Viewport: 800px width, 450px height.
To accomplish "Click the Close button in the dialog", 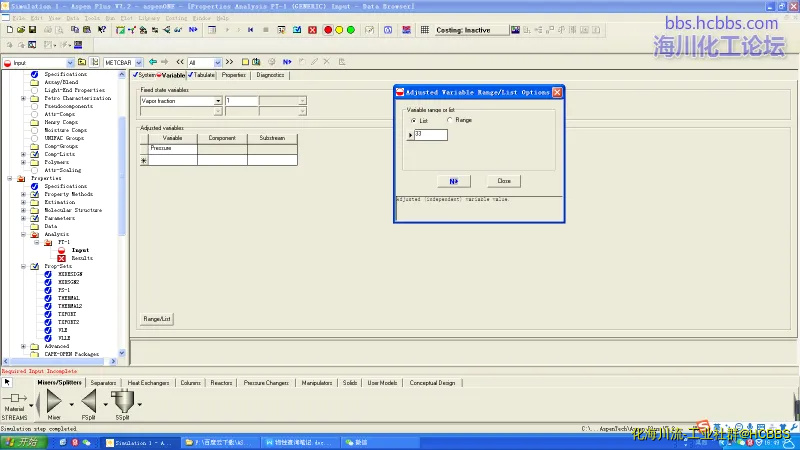I will click(504, 181).
